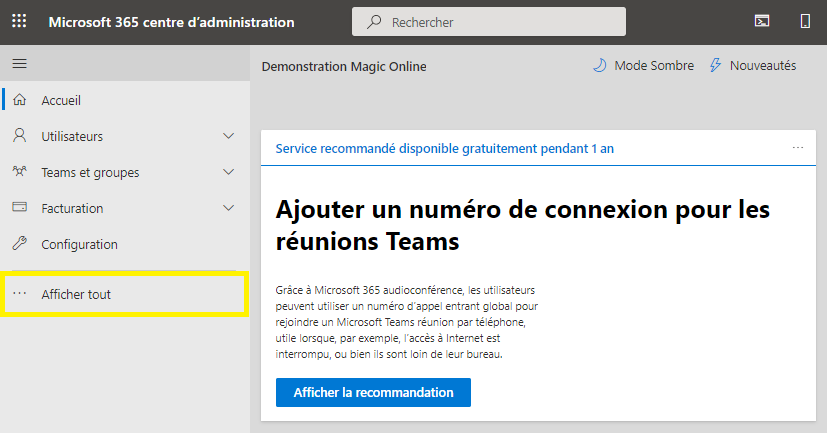Select Teams et groupes in the navigation
The image size is (827, 433).
click(x=124, y=172)
